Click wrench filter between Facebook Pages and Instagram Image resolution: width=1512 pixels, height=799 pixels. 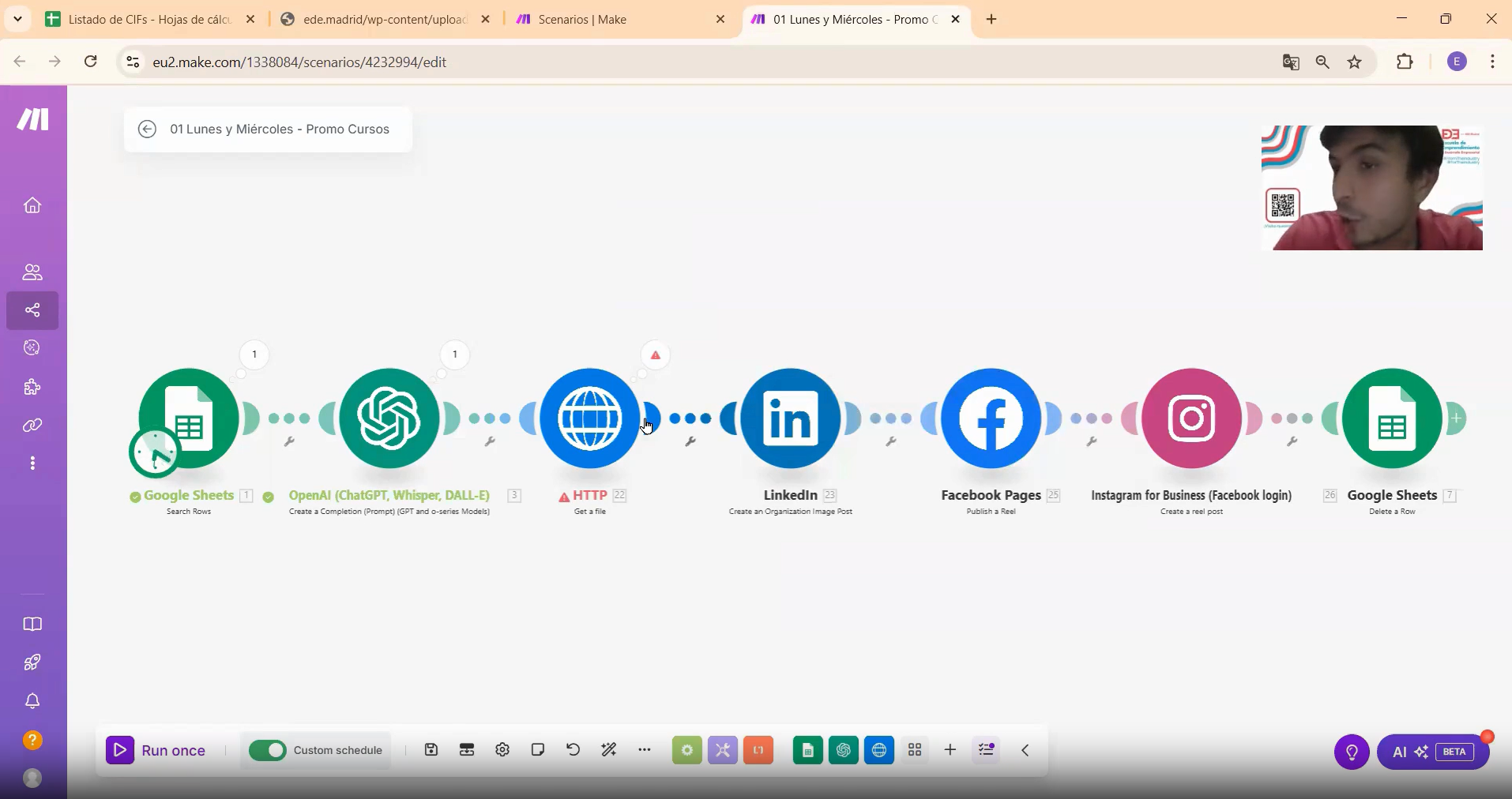[x=1092, y=442]
